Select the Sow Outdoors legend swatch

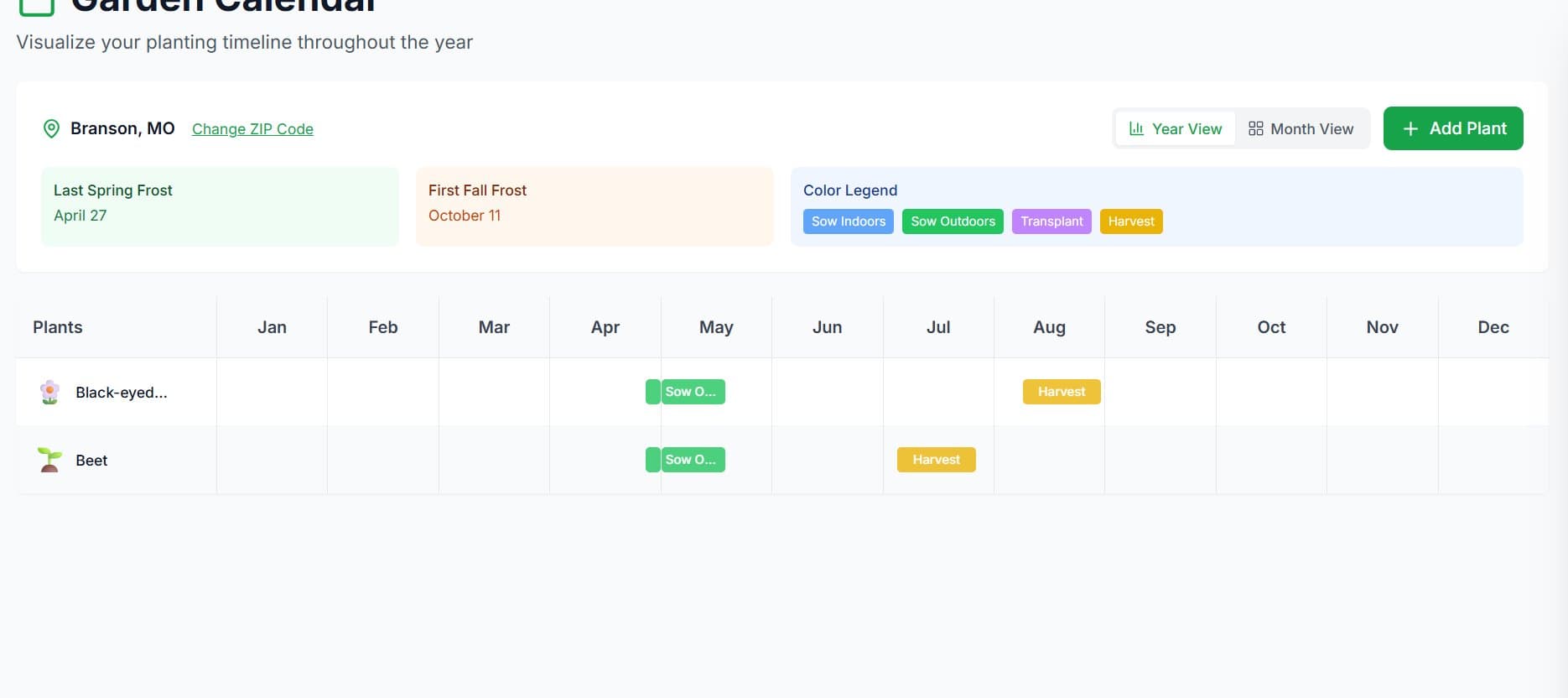953,221
